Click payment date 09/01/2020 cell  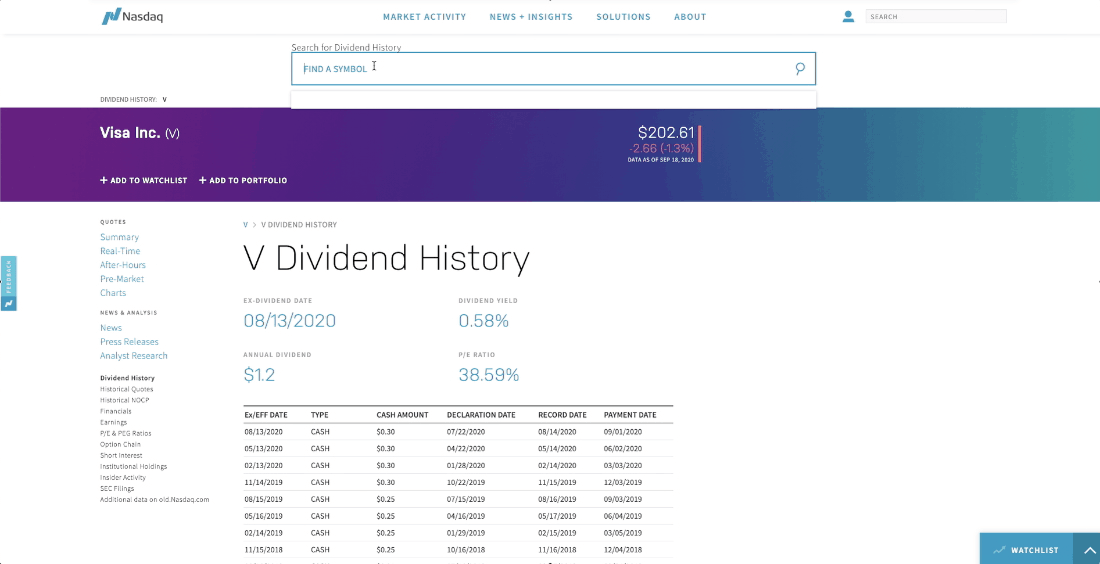pos(623,432)
